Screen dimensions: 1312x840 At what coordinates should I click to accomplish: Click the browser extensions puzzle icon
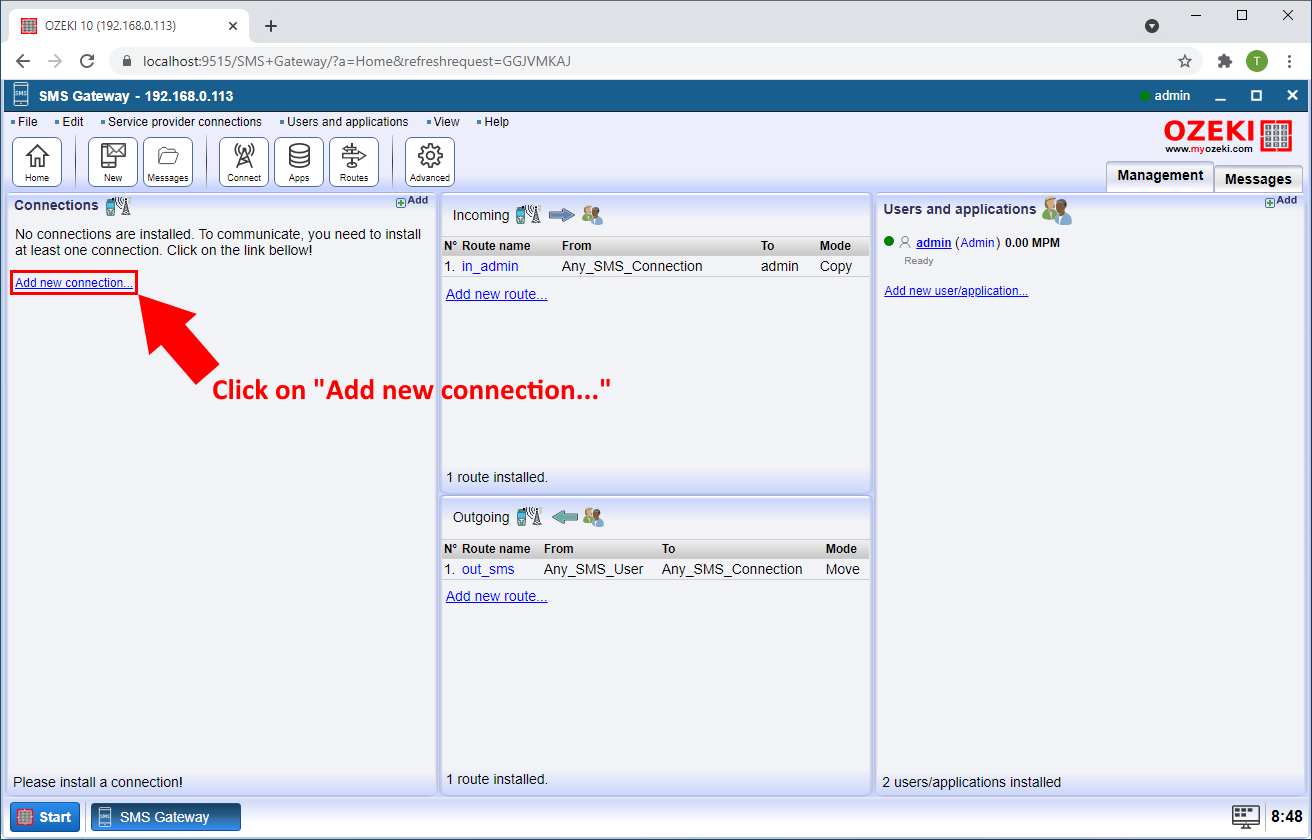[1224, 61]
